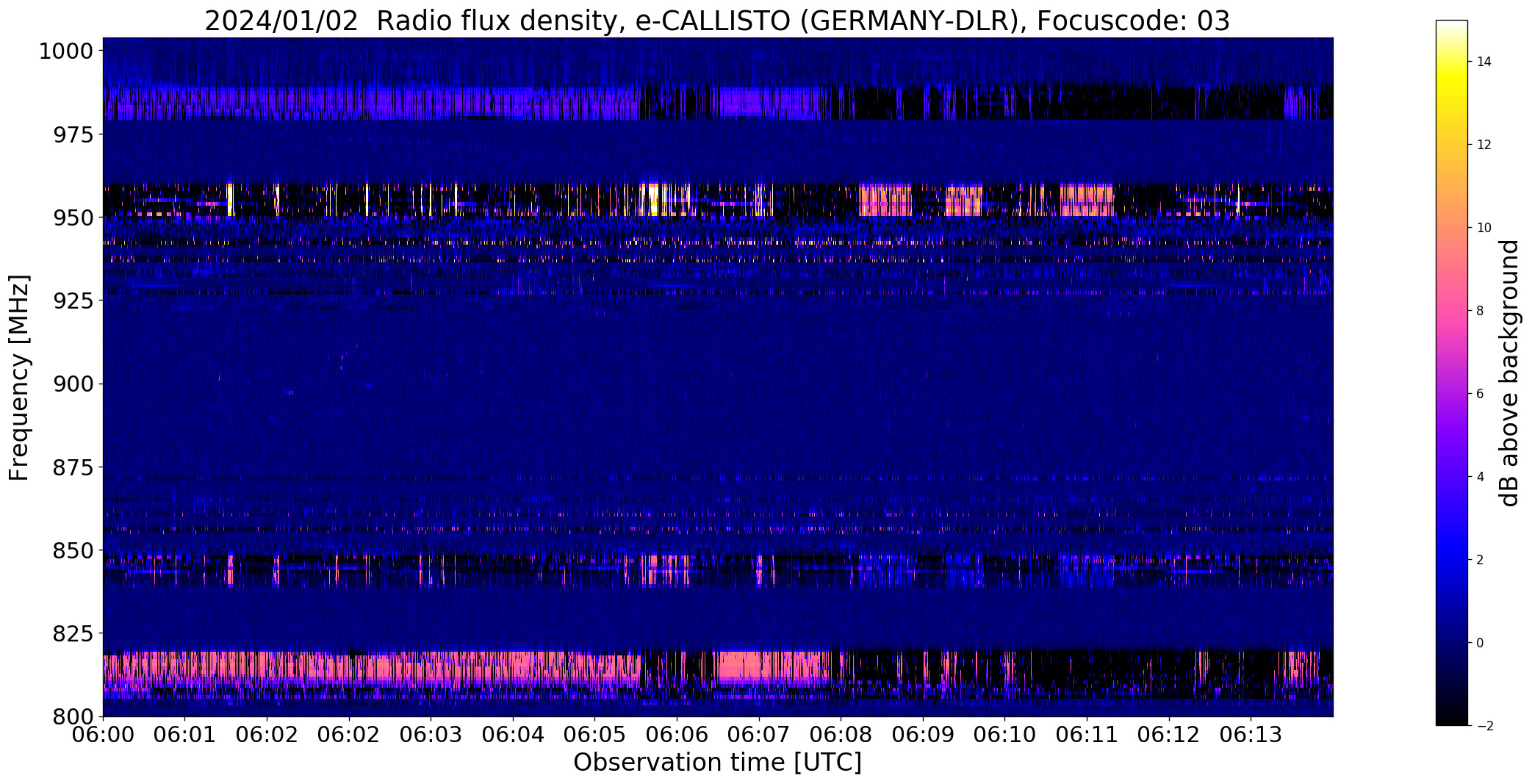Image resolution: width=1532 pixels, height=784 pixels.
Task: Click the 06:01 time tick label
Action: click(x=185, y=735)
